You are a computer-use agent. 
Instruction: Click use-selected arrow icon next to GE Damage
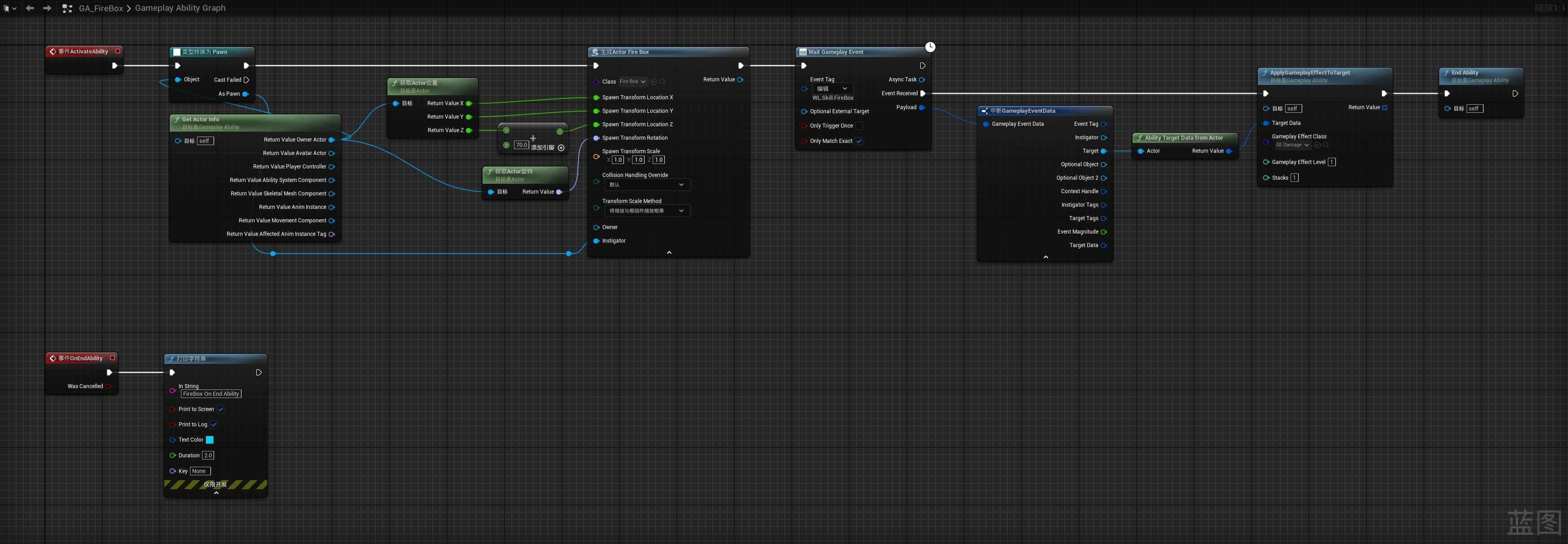point(1317,145)
